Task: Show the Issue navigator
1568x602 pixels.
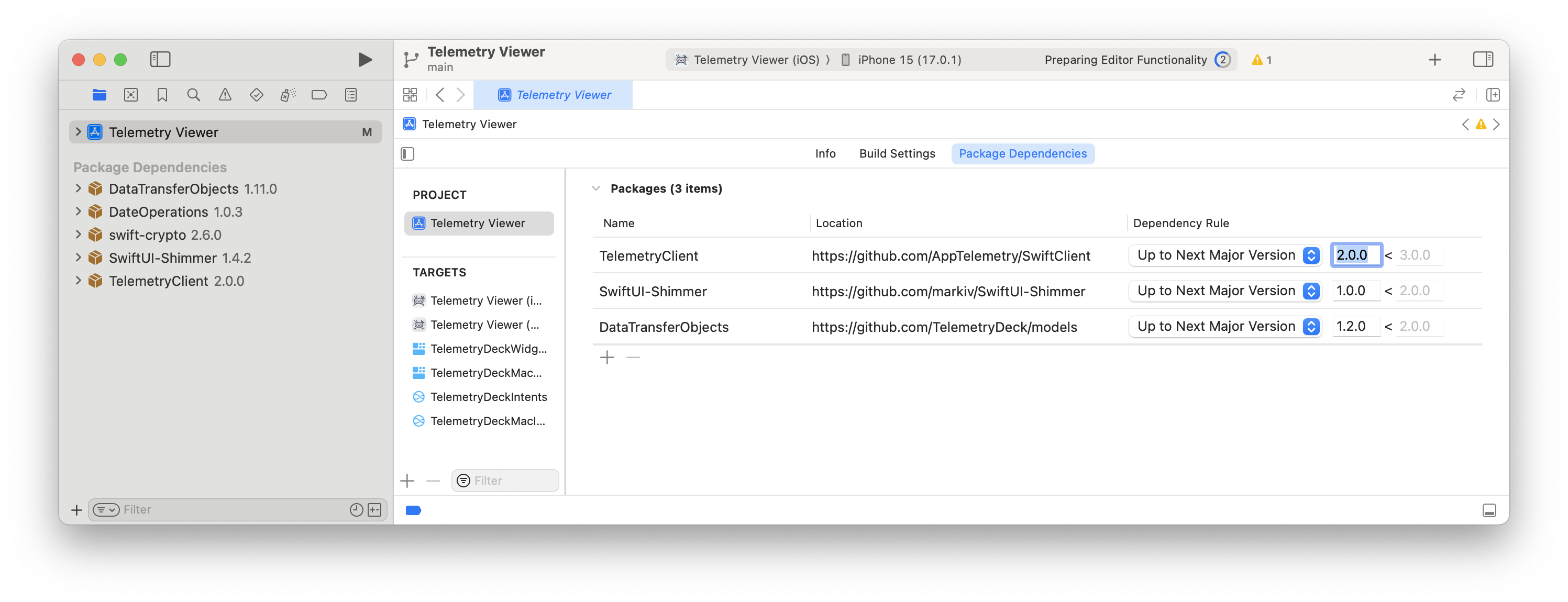Action: click(225, 95)
